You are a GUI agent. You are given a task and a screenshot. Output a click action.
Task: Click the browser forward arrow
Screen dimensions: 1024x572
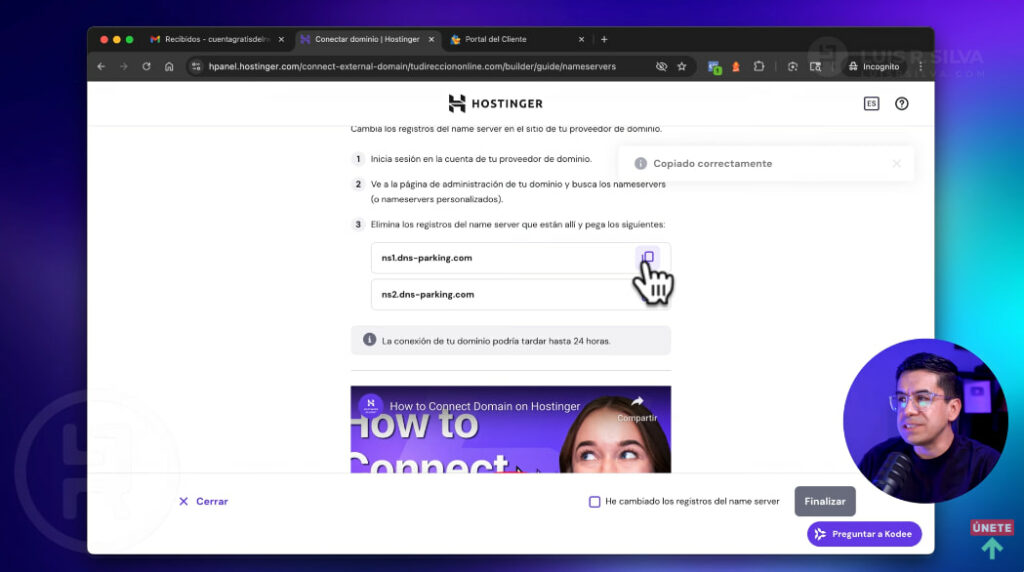point(123,67)
